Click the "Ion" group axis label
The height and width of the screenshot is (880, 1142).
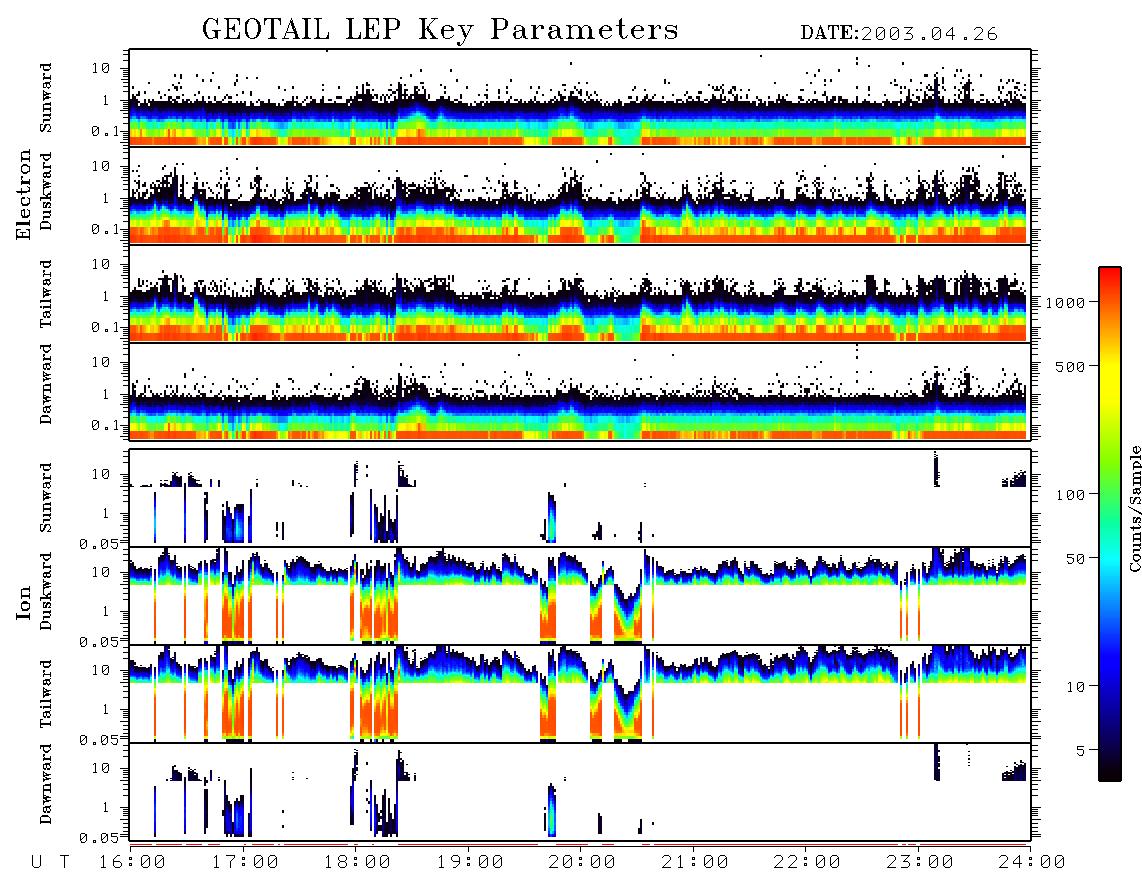[x=24, y=602]
